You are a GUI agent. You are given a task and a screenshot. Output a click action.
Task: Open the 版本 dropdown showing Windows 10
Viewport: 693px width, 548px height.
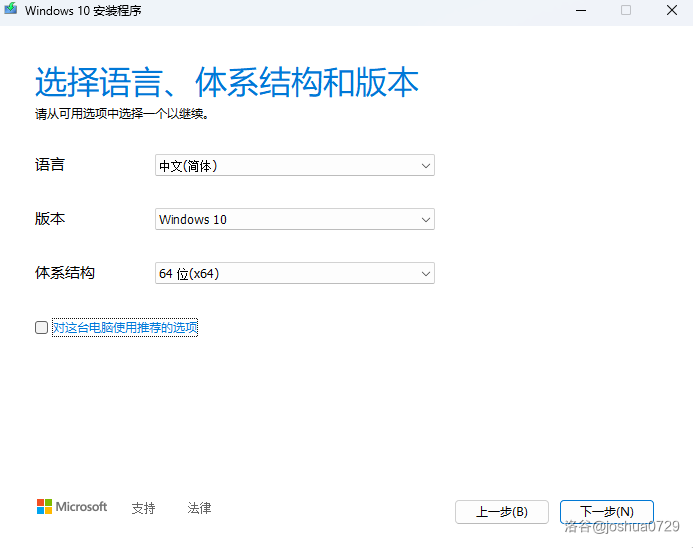tap(295, 219)
